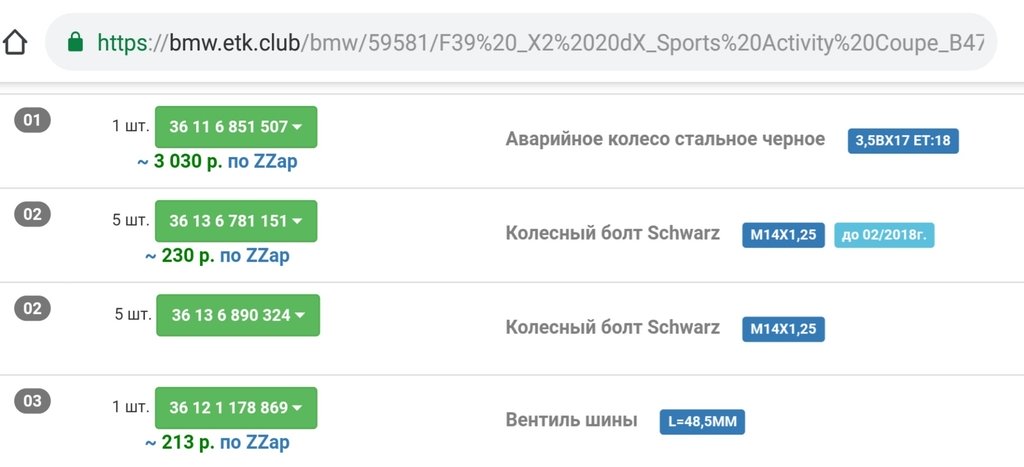Expand part number 36 11 6 851 507
This screenshot has width=1024, height=467.
point(236,127)
